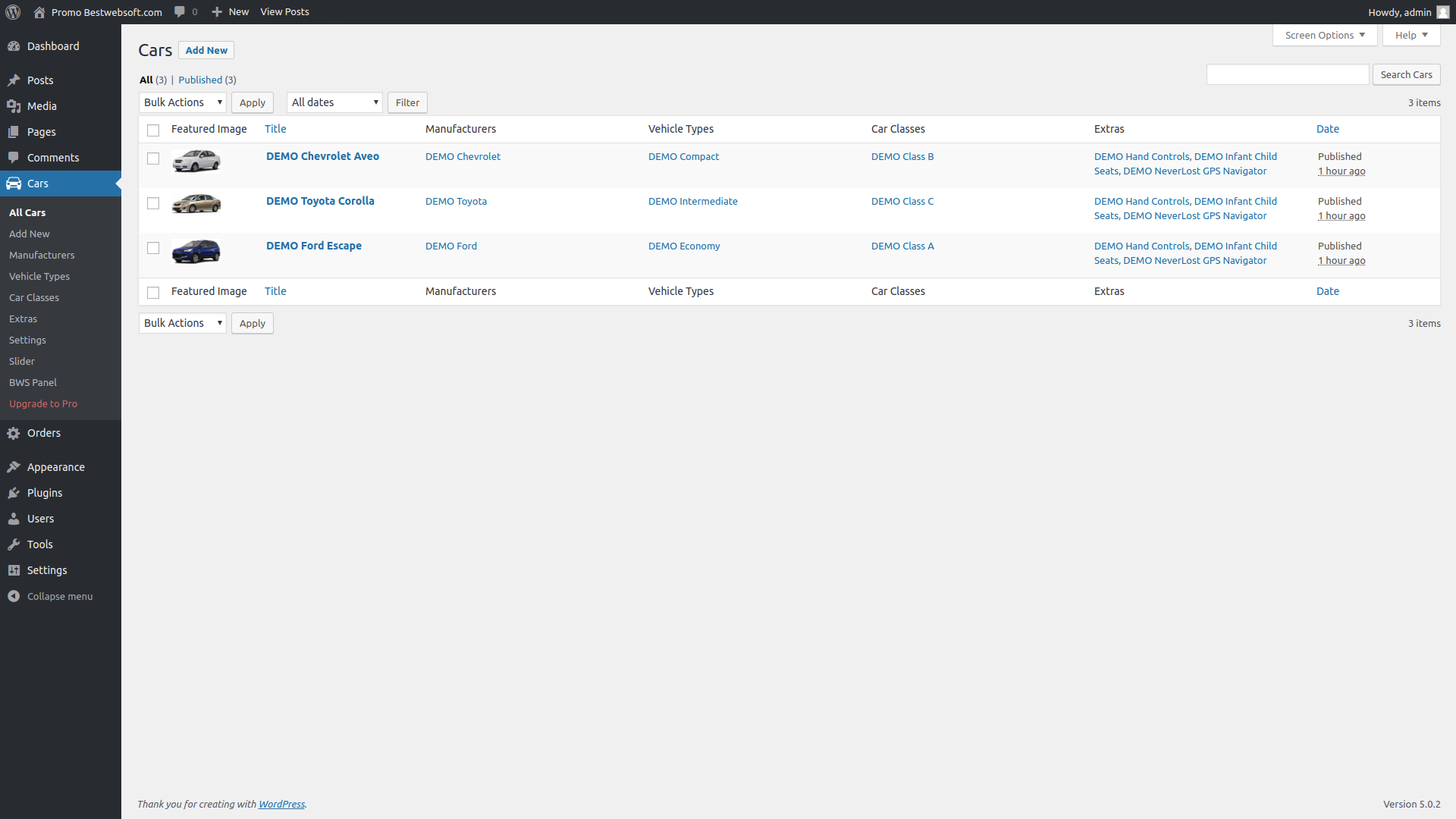Click Upgrade to Pro in sidebar

[x=43, y=403]
